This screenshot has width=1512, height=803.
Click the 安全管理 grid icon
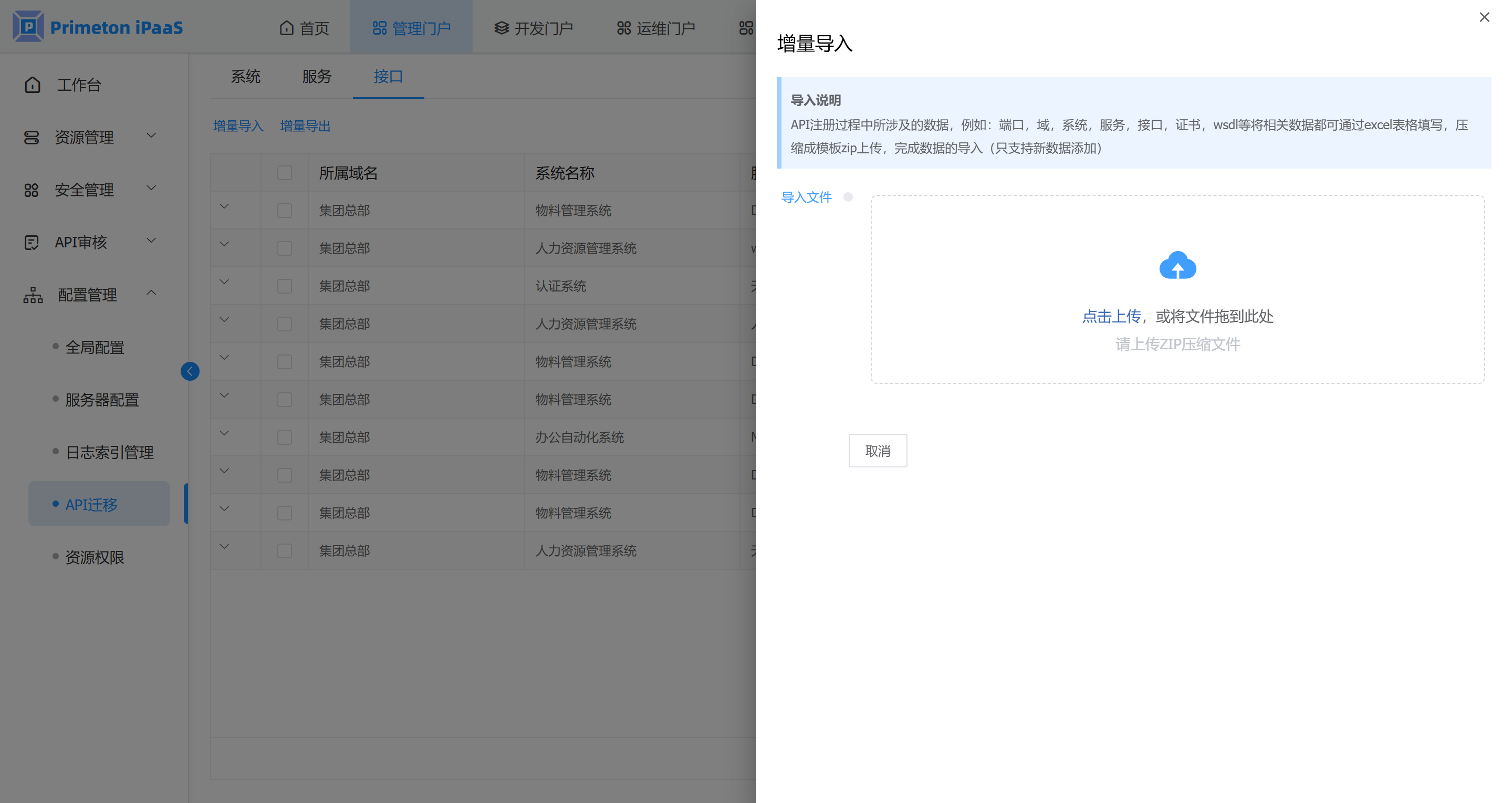point(31,190)
